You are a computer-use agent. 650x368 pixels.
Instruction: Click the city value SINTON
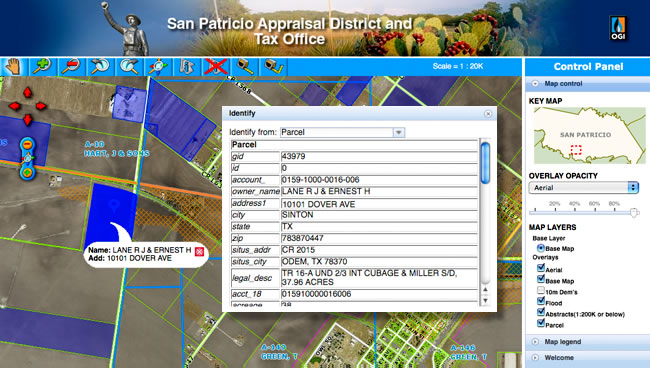point(379,215)
